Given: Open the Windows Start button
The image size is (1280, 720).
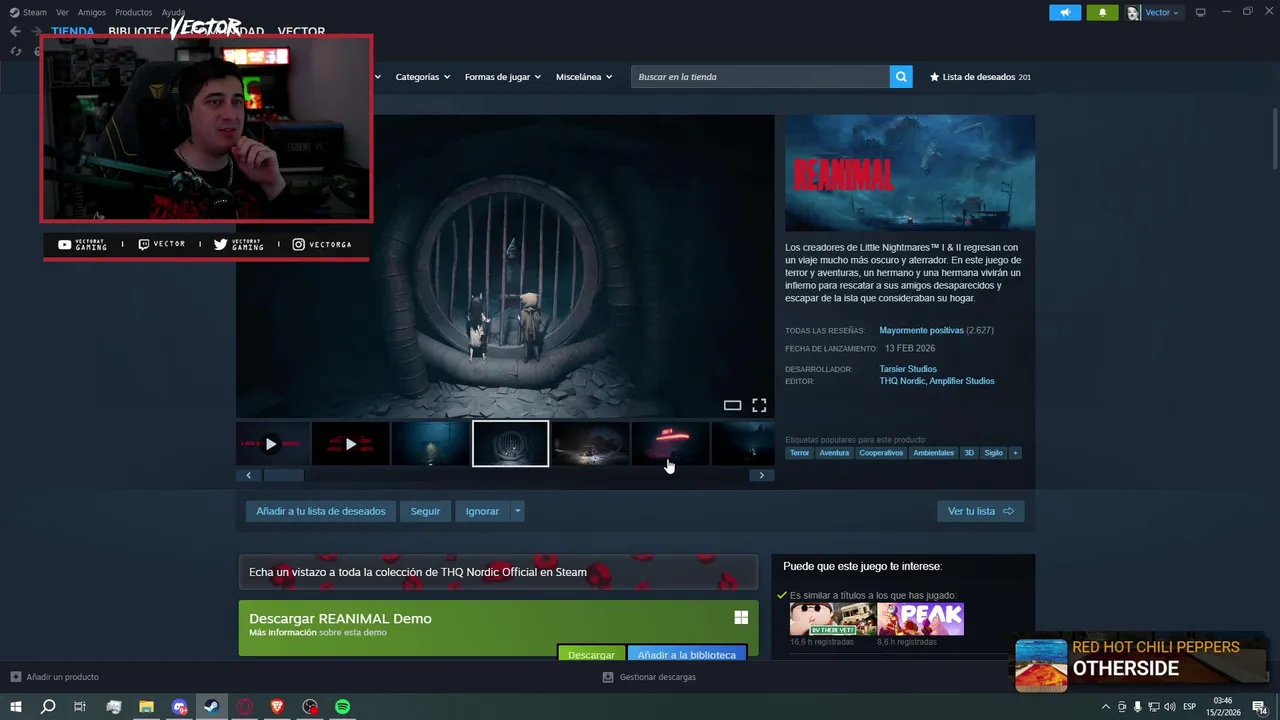Looking at the screenshot, I should (15, 706).
